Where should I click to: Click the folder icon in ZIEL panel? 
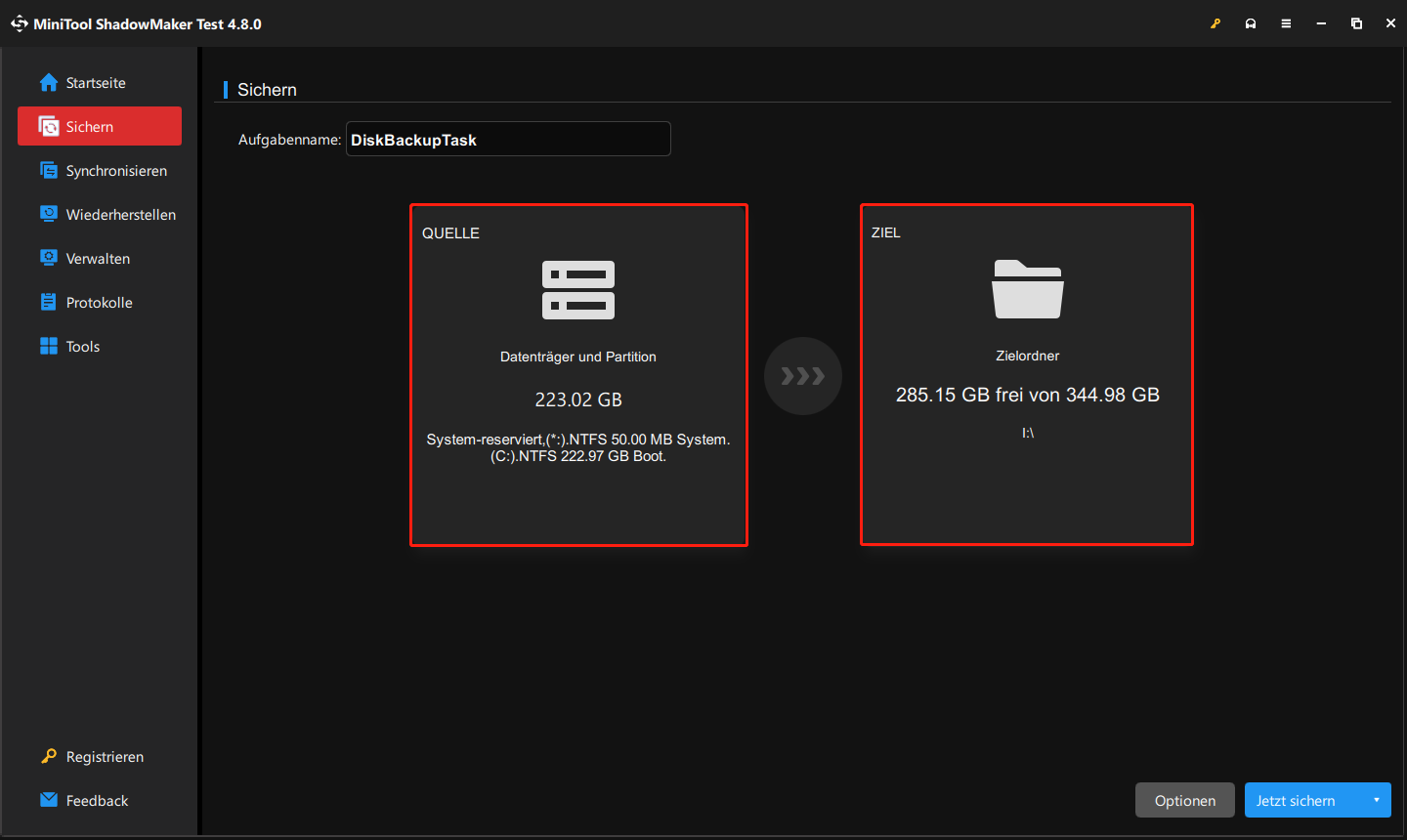(1027, 289)
